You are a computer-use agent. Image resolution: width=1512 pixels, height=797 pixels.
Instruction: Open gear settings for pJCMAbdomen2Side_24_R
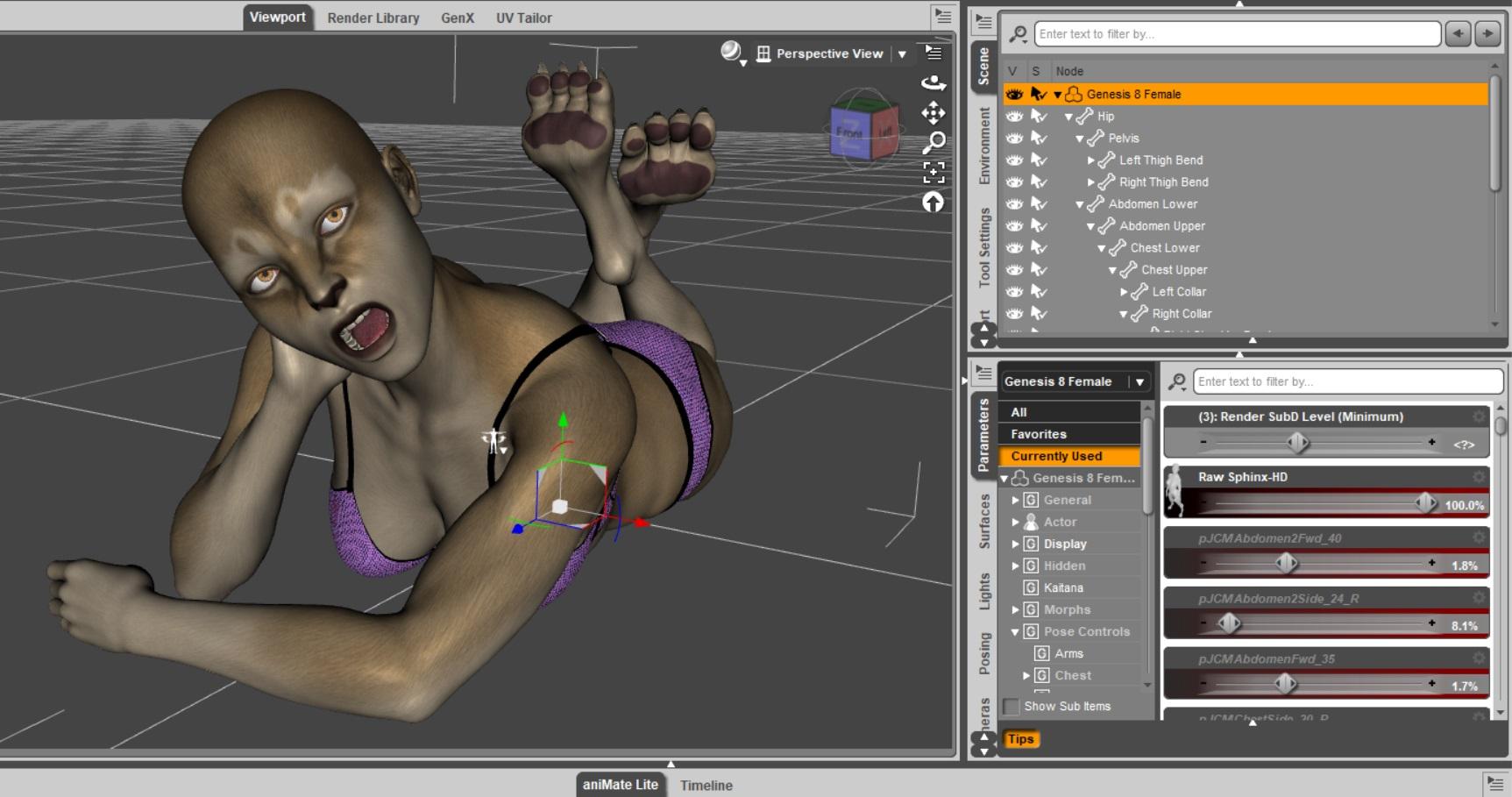pyautogui.click(x=1480, y=598)
